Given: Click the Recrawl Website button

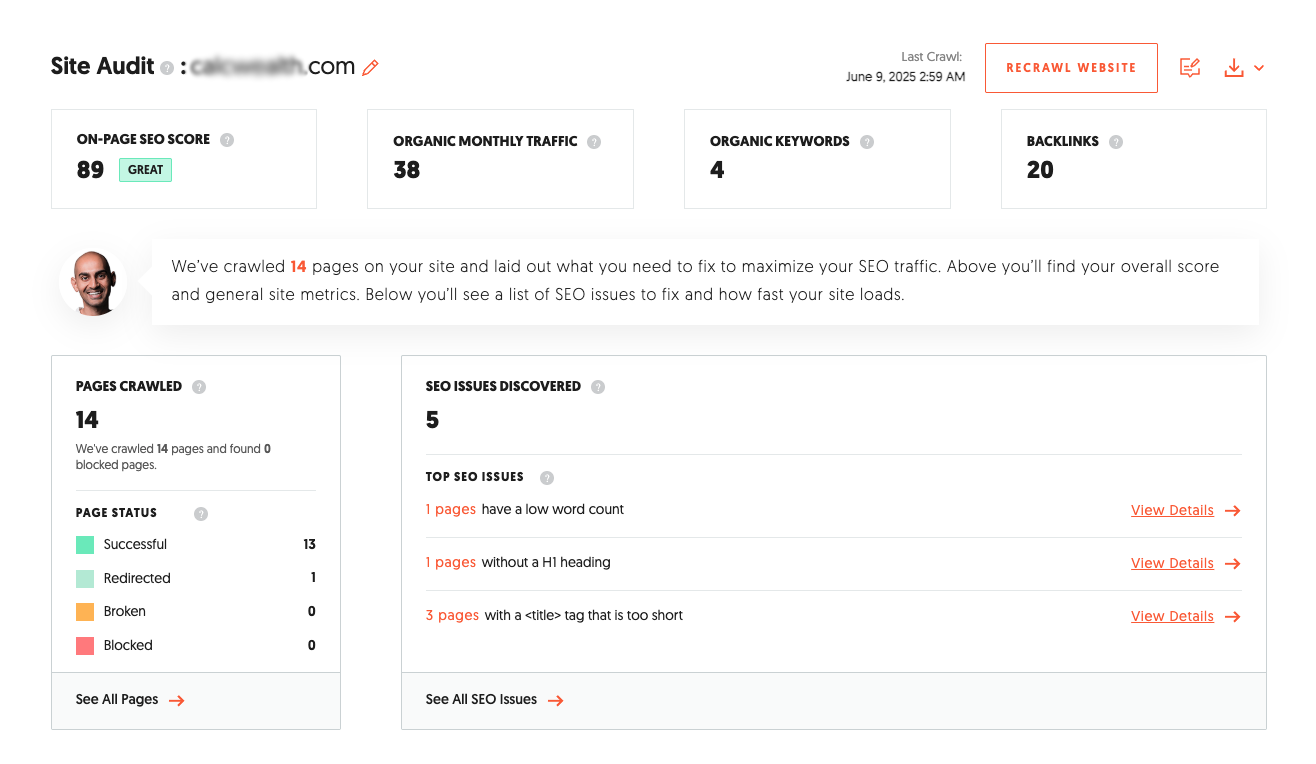Looking at the screenshot, I should click(x=1071, y=68).
